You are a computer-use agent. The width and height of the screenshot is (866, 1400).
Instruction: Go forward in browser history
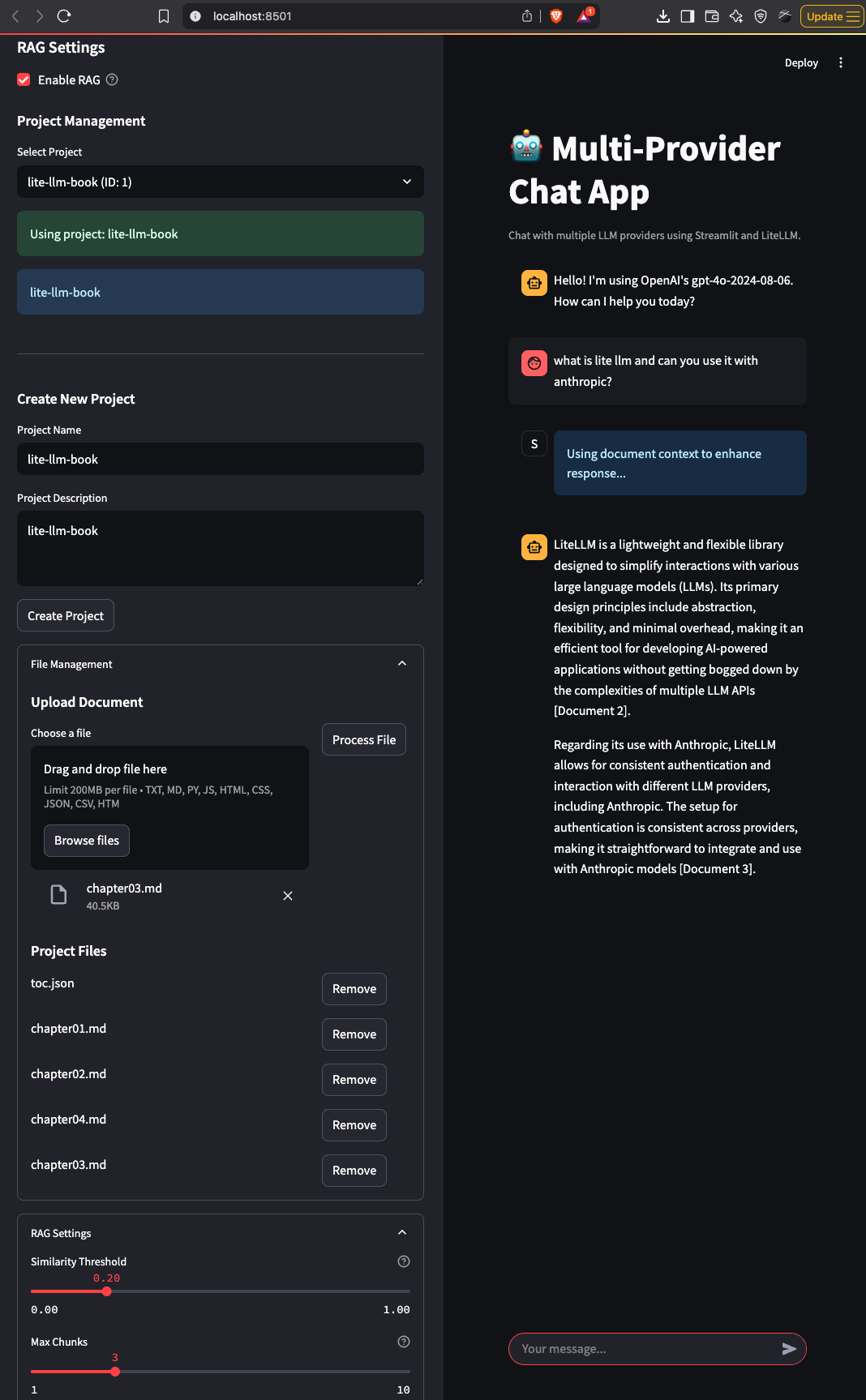[x=40, y=16]
